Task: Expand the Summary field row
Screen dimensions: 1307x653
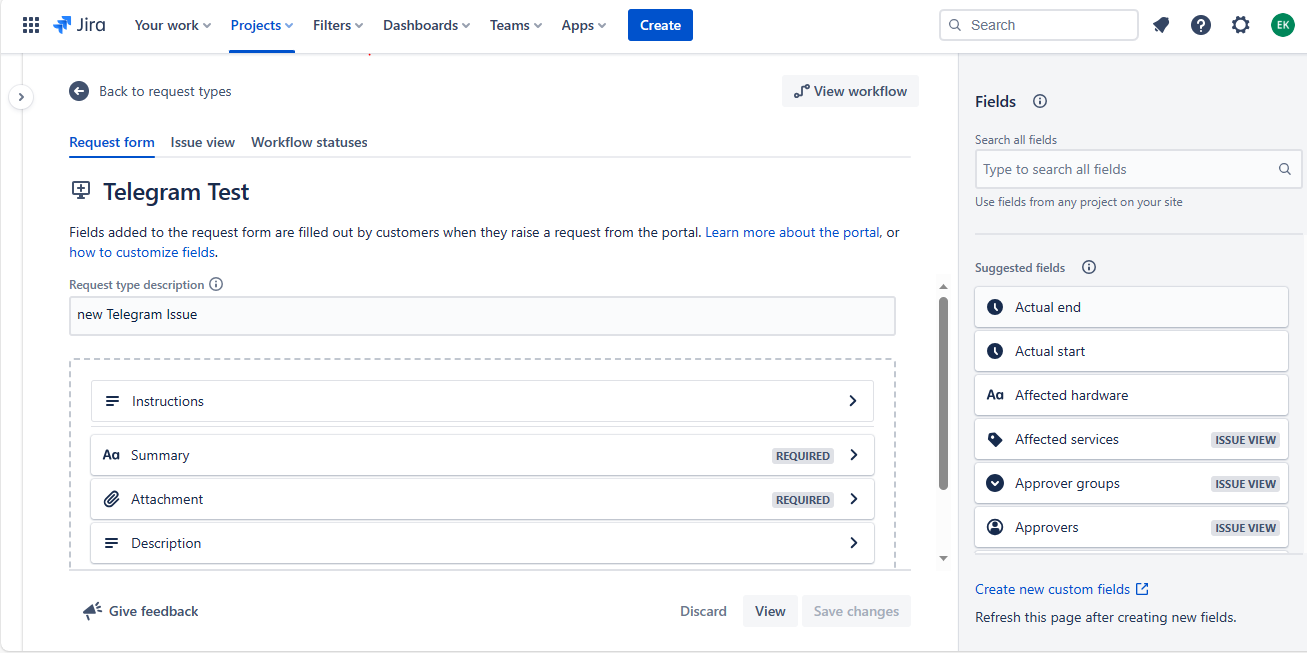Action: tap(853, 455)
